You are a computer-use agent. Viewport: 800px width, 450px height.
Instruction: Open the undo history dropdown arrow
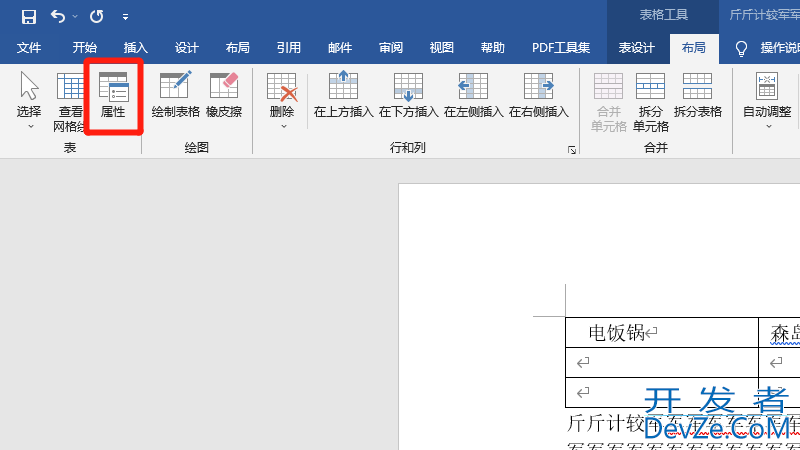(x=75, y=17)
